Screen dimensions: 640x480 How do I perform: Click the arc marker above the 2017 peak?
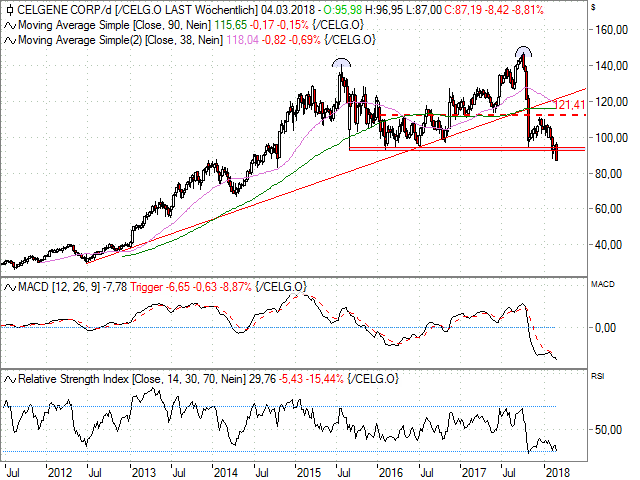[523, 51]
